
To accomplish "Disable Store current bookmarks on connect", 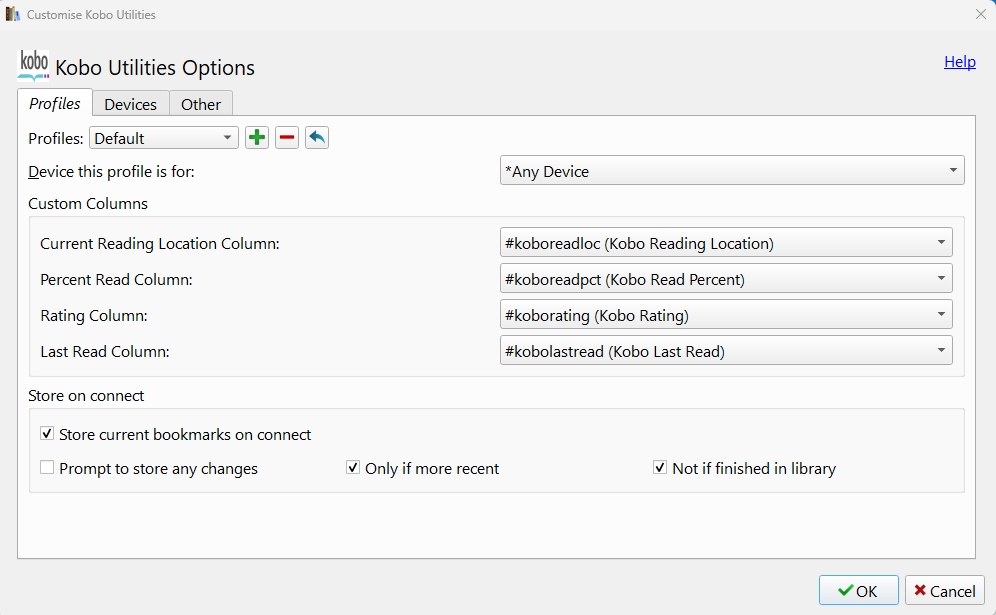I will 47,435.
